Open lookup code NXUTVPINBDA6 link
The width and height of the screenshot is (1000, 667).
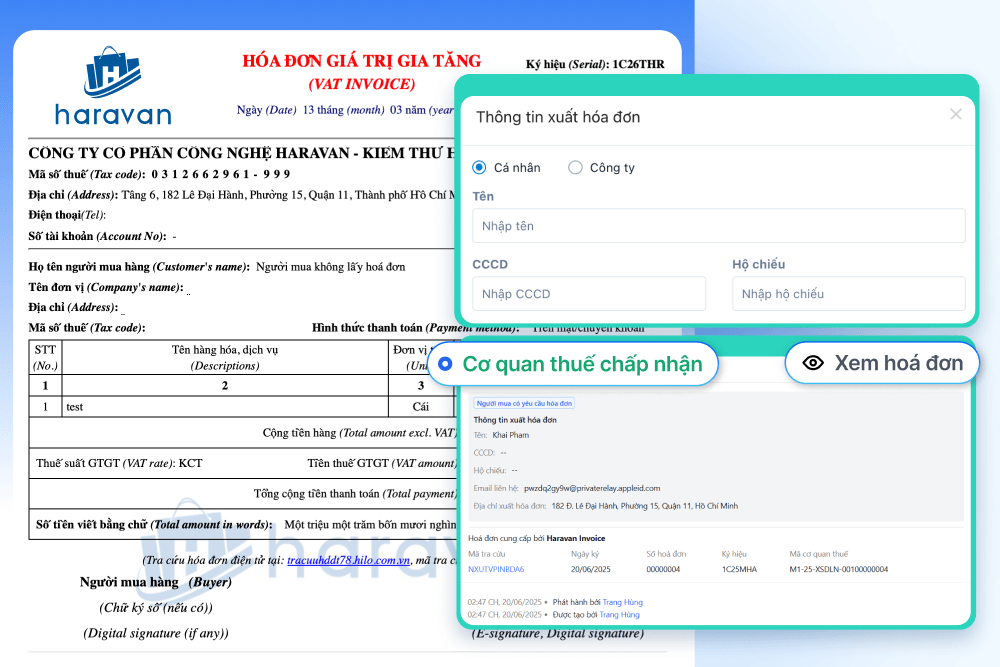496,569
